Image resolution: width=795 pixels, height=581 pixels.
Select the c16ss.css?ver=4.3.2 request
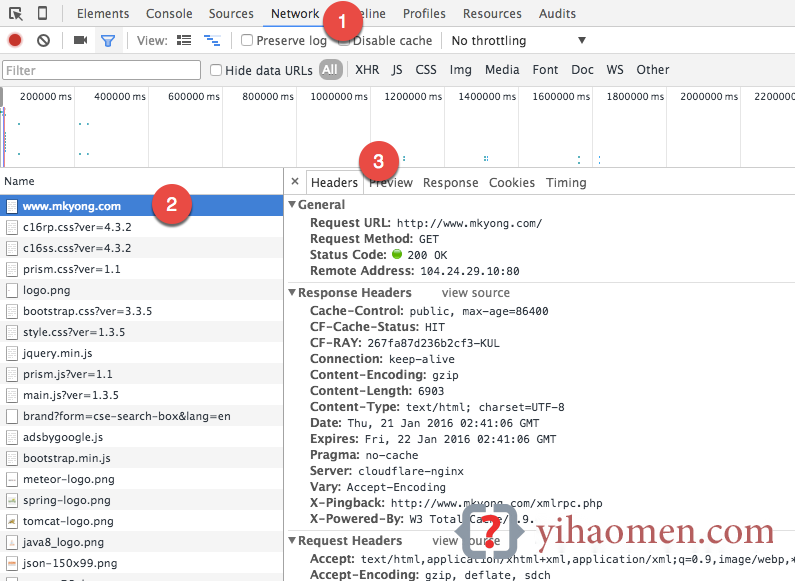click(141, 248)
